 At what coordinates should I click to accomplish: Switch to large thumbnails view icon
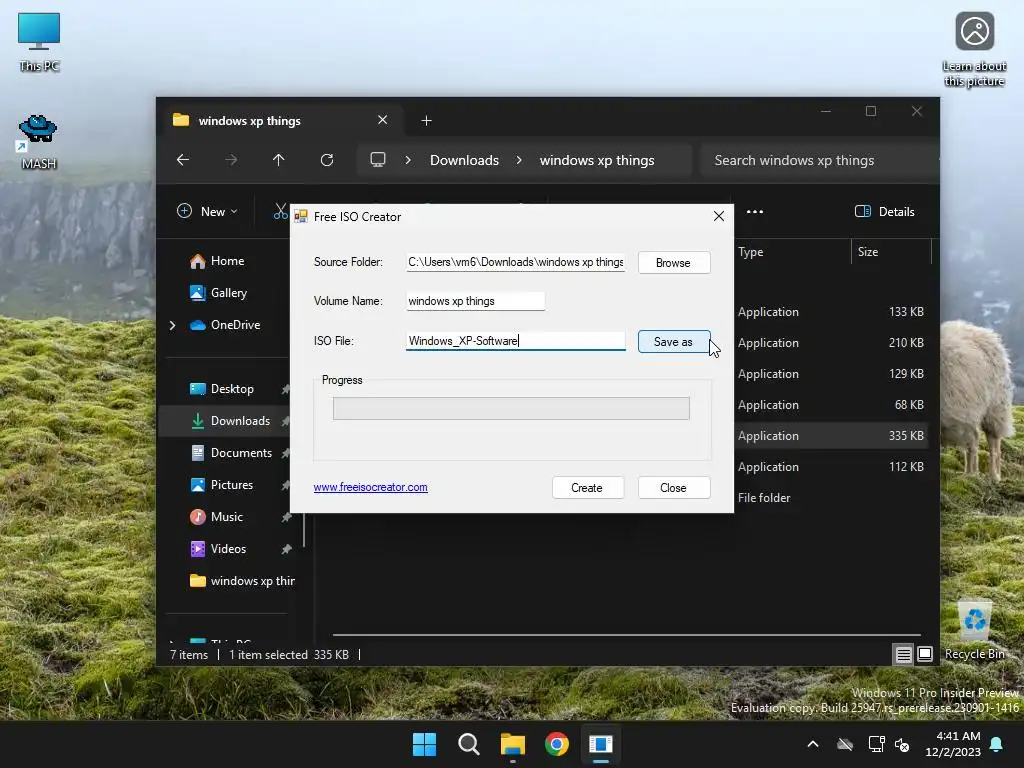[x=925, y=654]
